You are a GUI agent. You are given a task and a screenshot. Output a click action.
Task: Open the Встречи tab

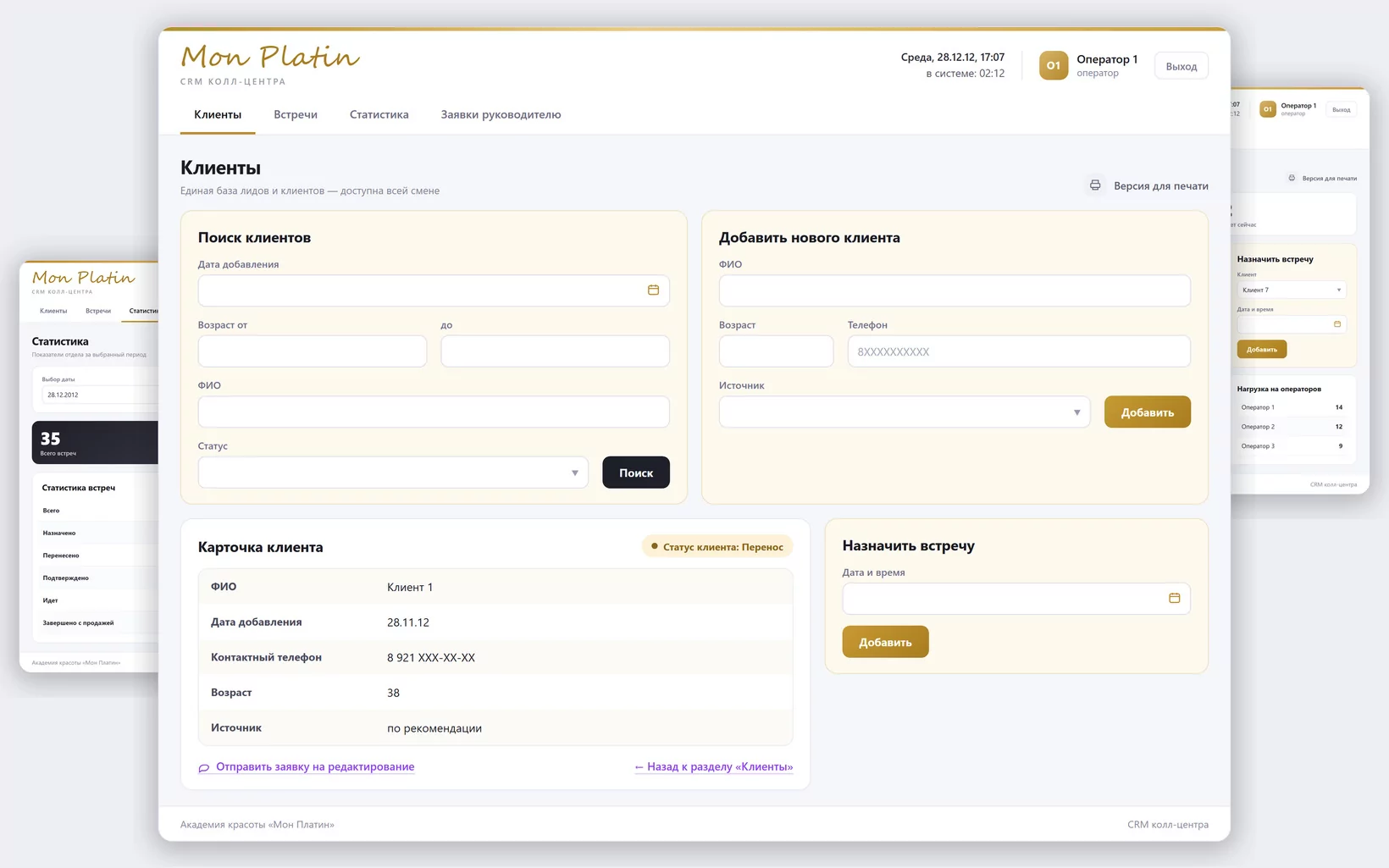(x=296, y=114)
